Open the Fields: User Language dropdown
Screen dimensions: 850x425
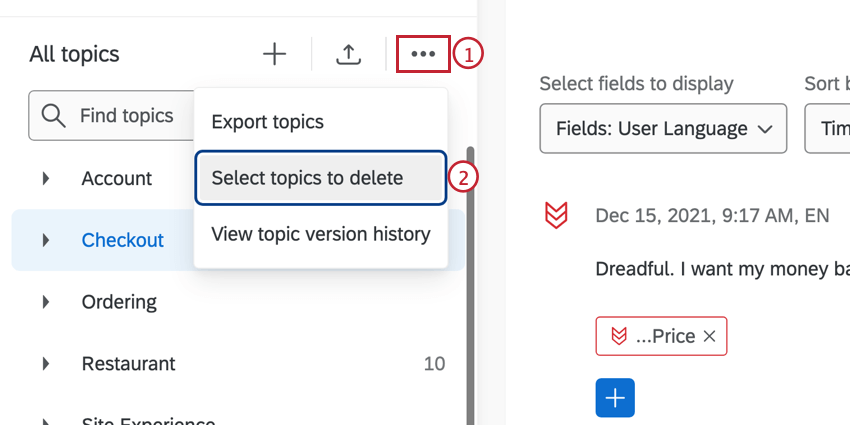[x=662, y=129]
